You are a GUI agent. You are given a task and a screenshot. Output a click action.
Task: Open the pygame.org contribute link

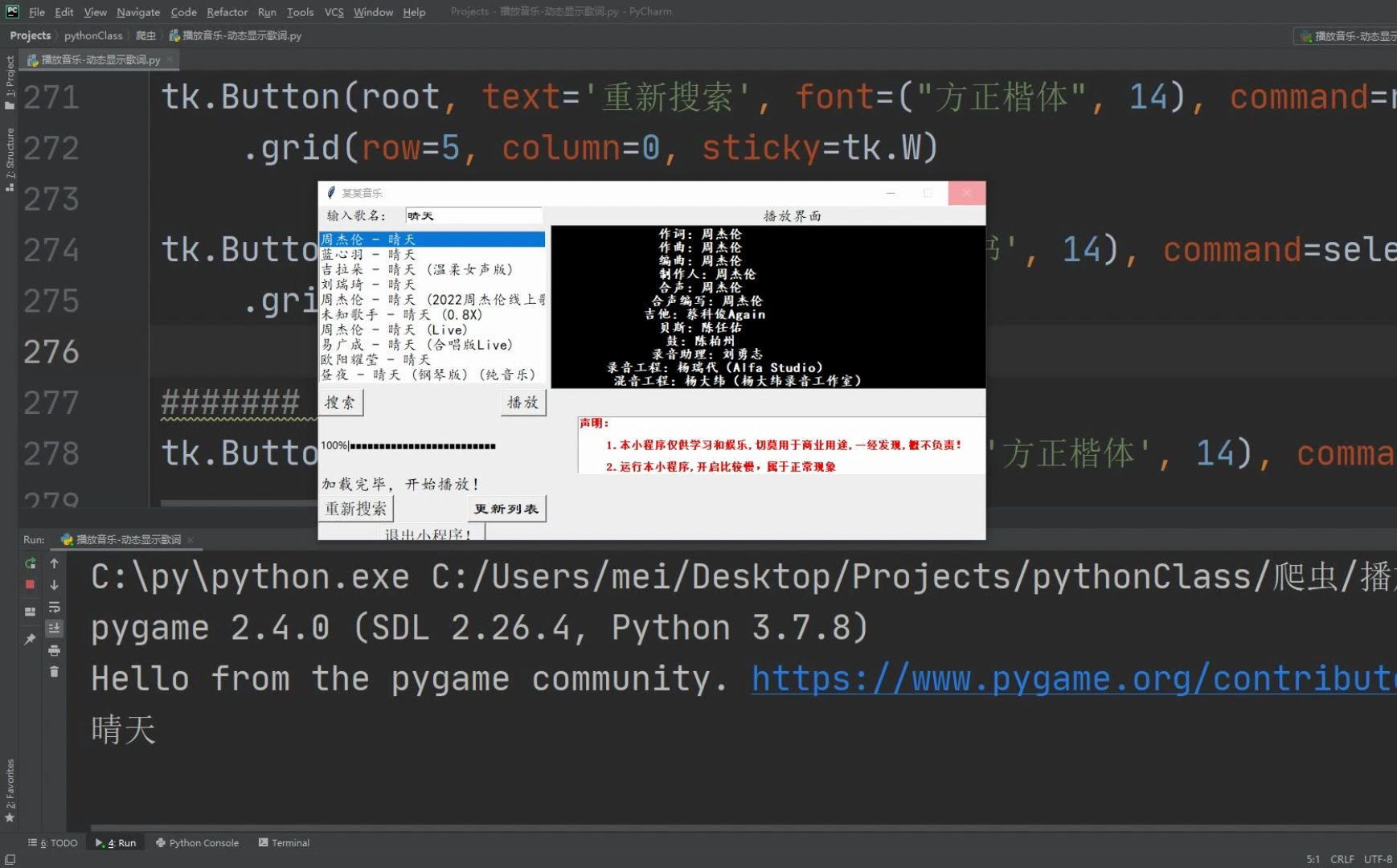(x=1074, y=679)
